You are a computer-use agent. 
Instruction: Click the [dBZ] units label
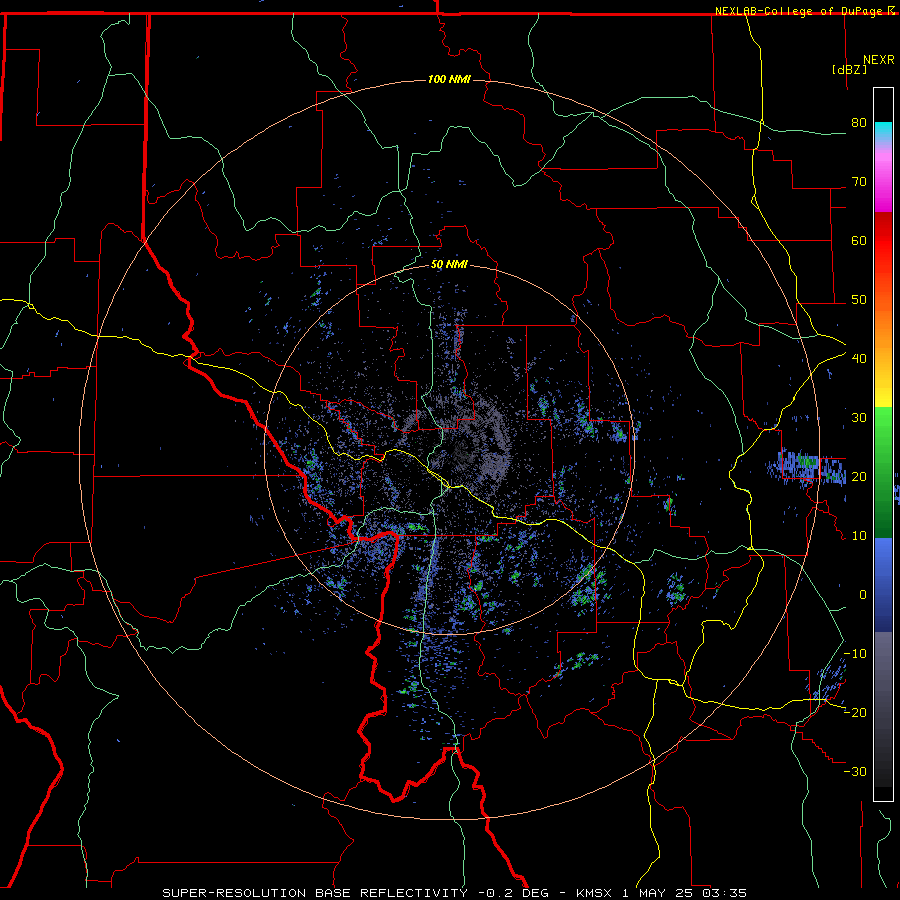tap(849, 69)
